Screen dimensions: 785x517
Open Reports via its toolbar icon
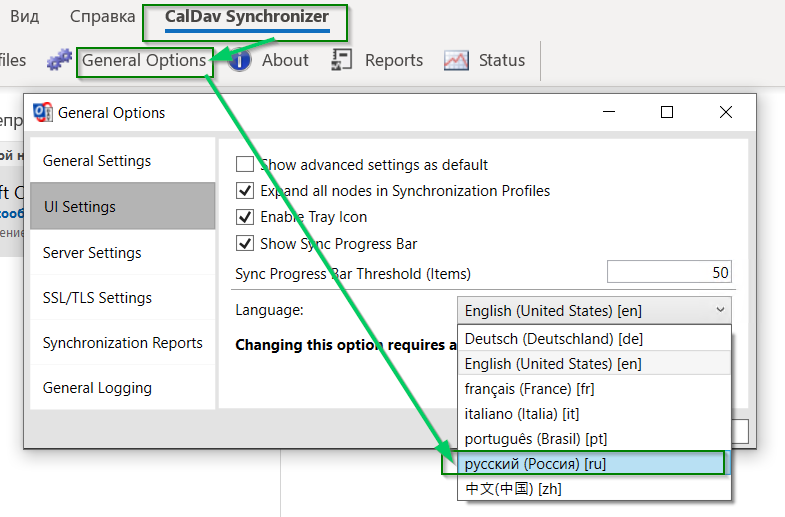(342, 60)
